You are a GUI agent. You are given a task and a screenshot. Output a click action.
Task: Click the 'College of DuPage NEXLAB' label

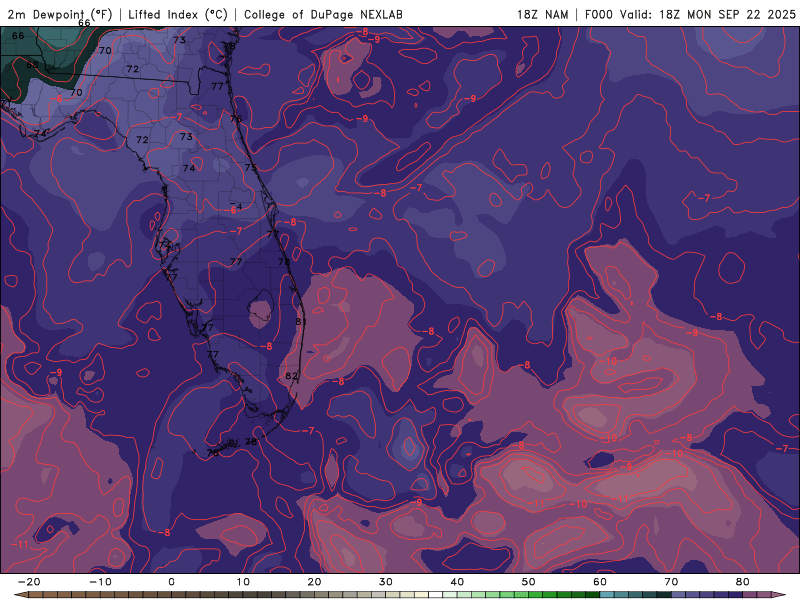point(323,14)
